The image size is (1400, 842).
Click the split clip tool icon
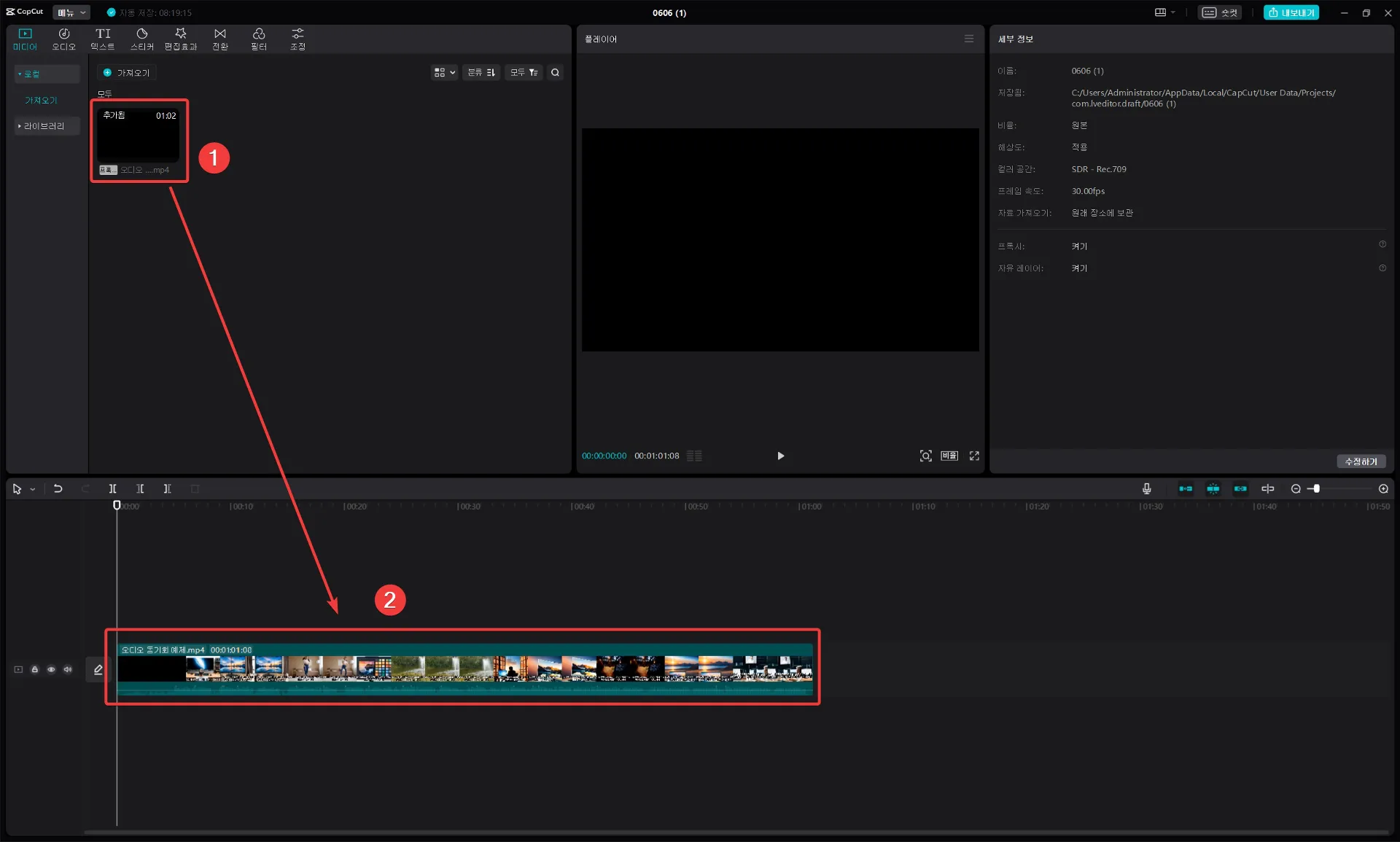tap(112, 489)
